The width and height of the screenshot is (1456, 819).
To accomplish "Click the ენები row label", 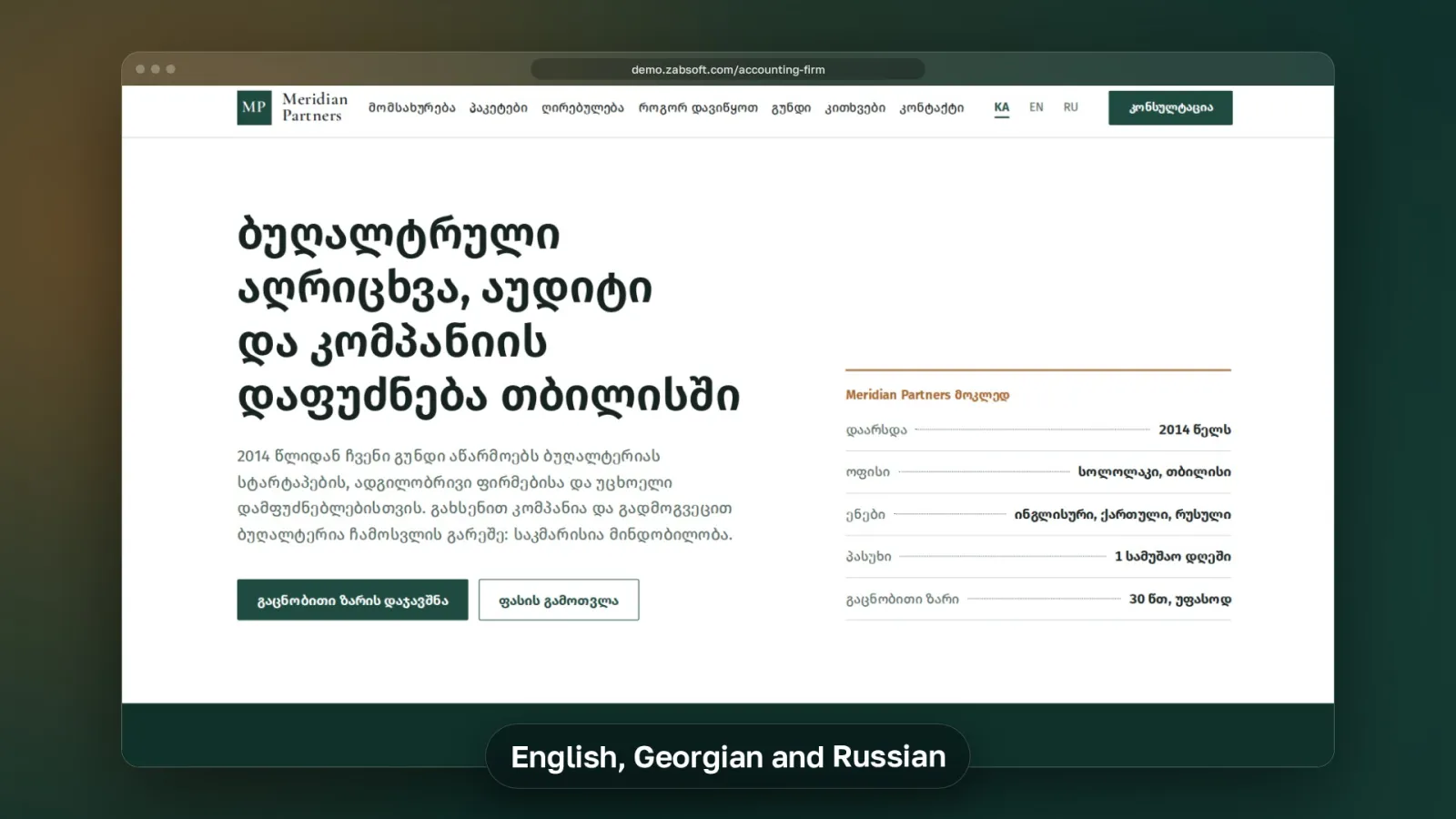I will (865, 514).
